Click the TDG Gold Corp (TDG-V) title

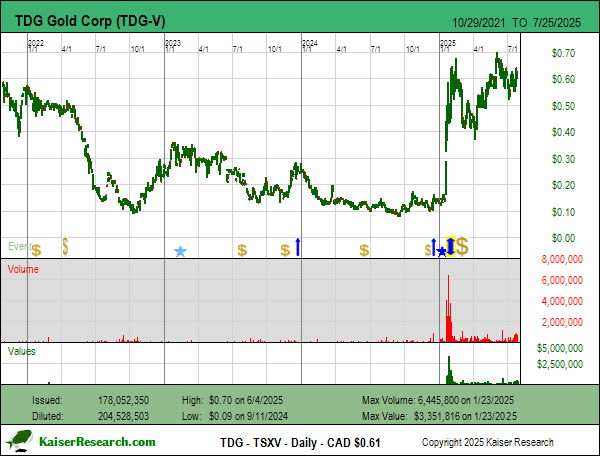[x=90, y=21]
